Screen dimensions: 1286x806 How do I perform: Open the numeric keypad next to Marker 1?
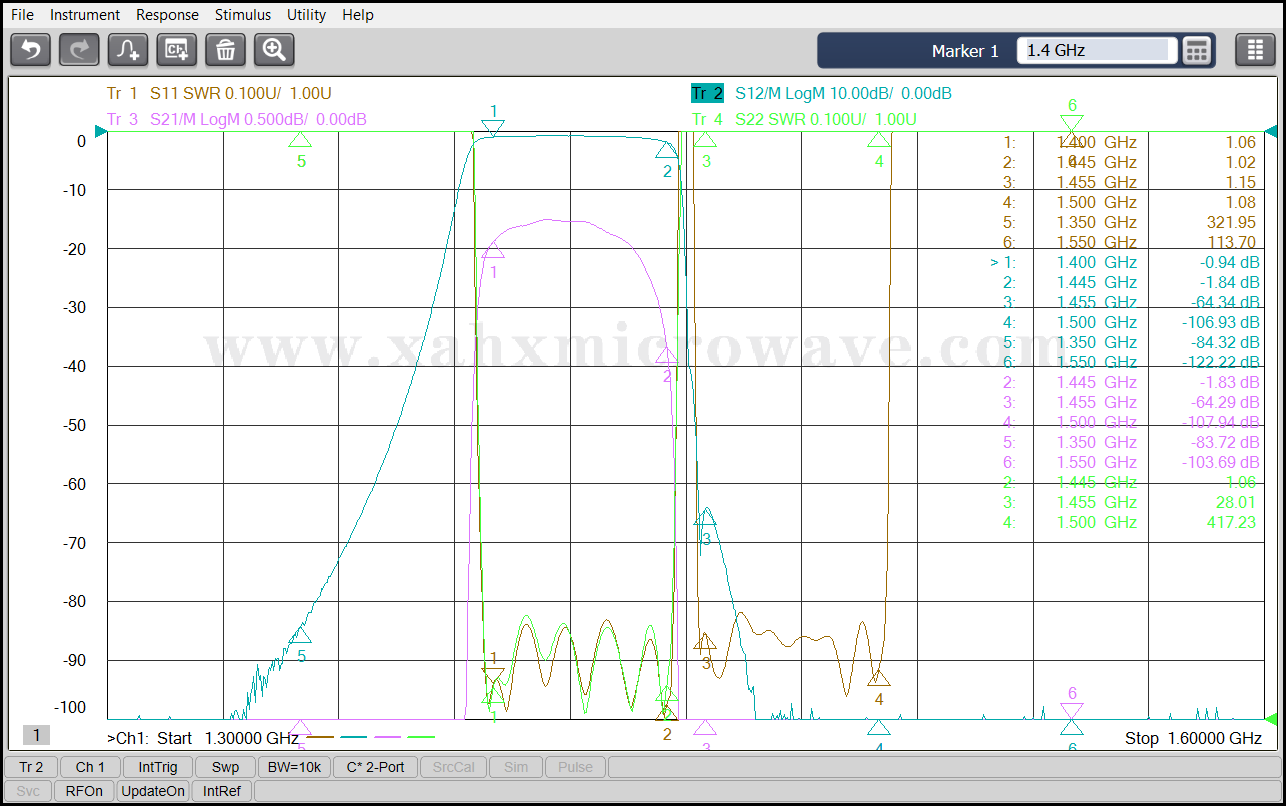(x=1197, y=51)
